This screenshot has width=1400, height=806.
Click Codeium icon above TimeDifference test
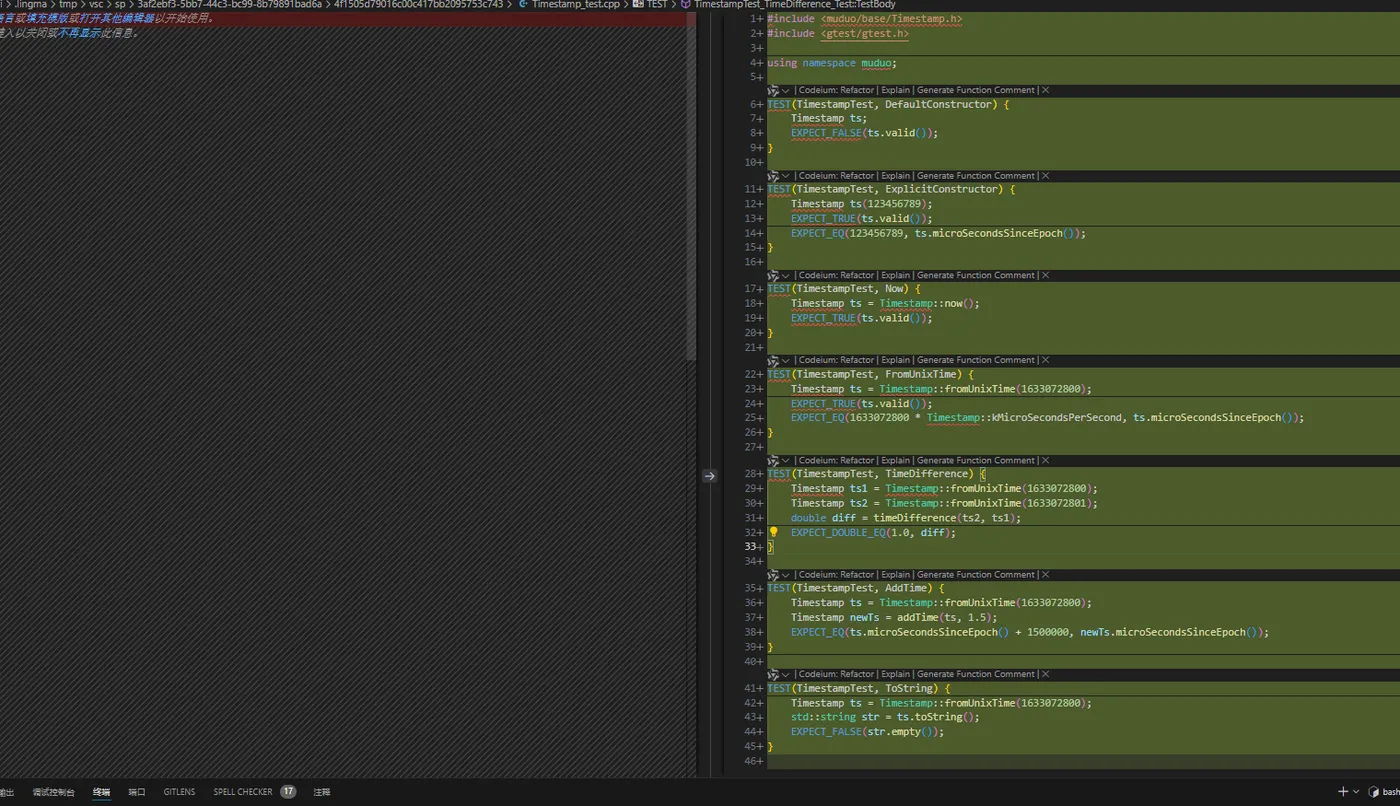773,460
